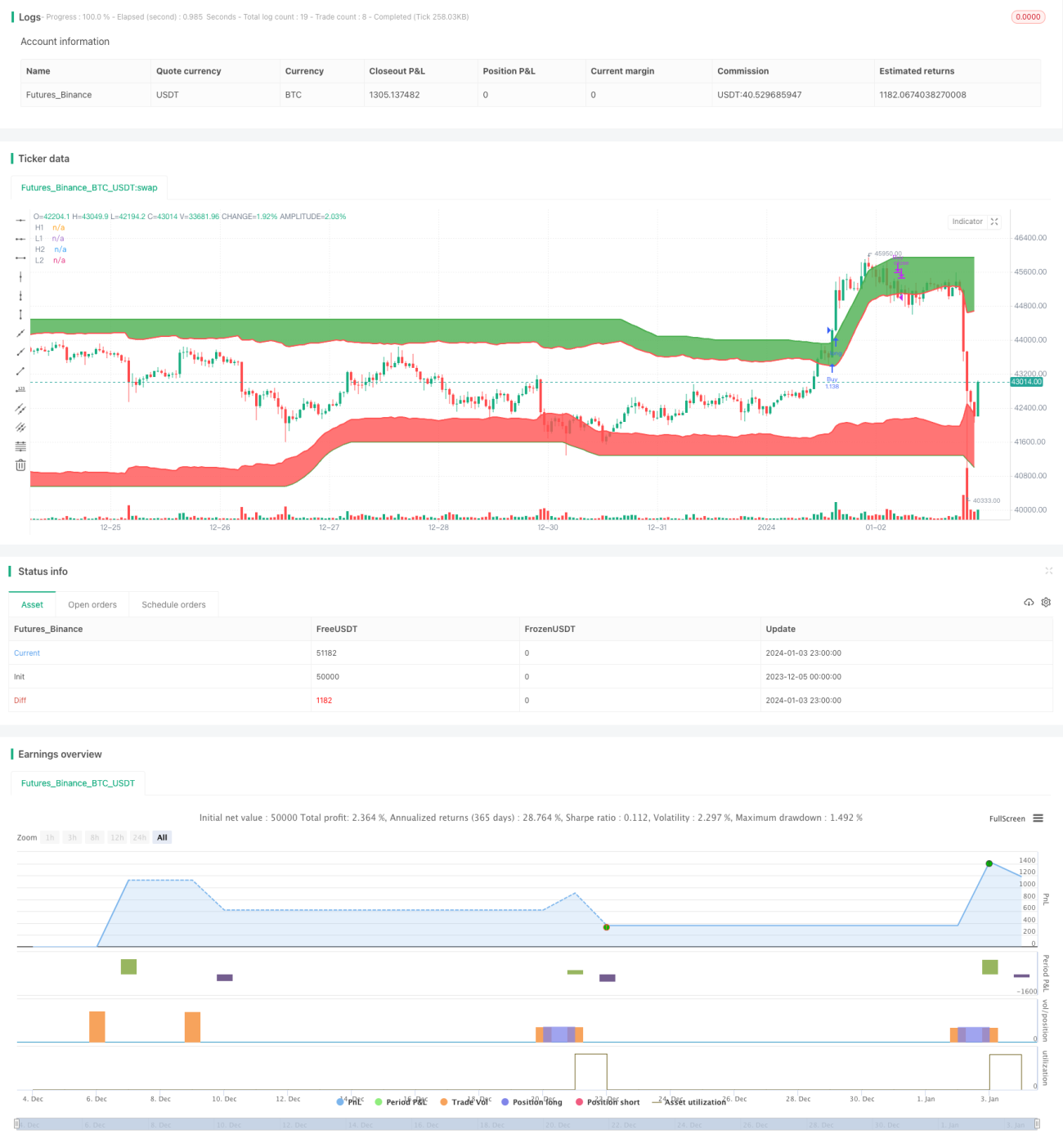Open the Indicator selector on the chart
The height and width of the screenshot is (1148, 1063).
coord(967,222)
